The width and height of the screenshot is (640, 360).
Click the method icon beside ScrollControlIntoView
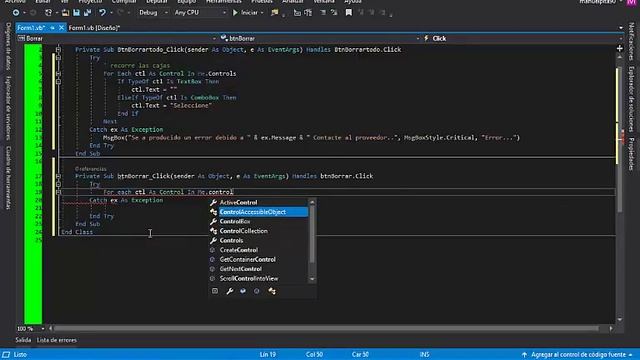pos(212,278)
